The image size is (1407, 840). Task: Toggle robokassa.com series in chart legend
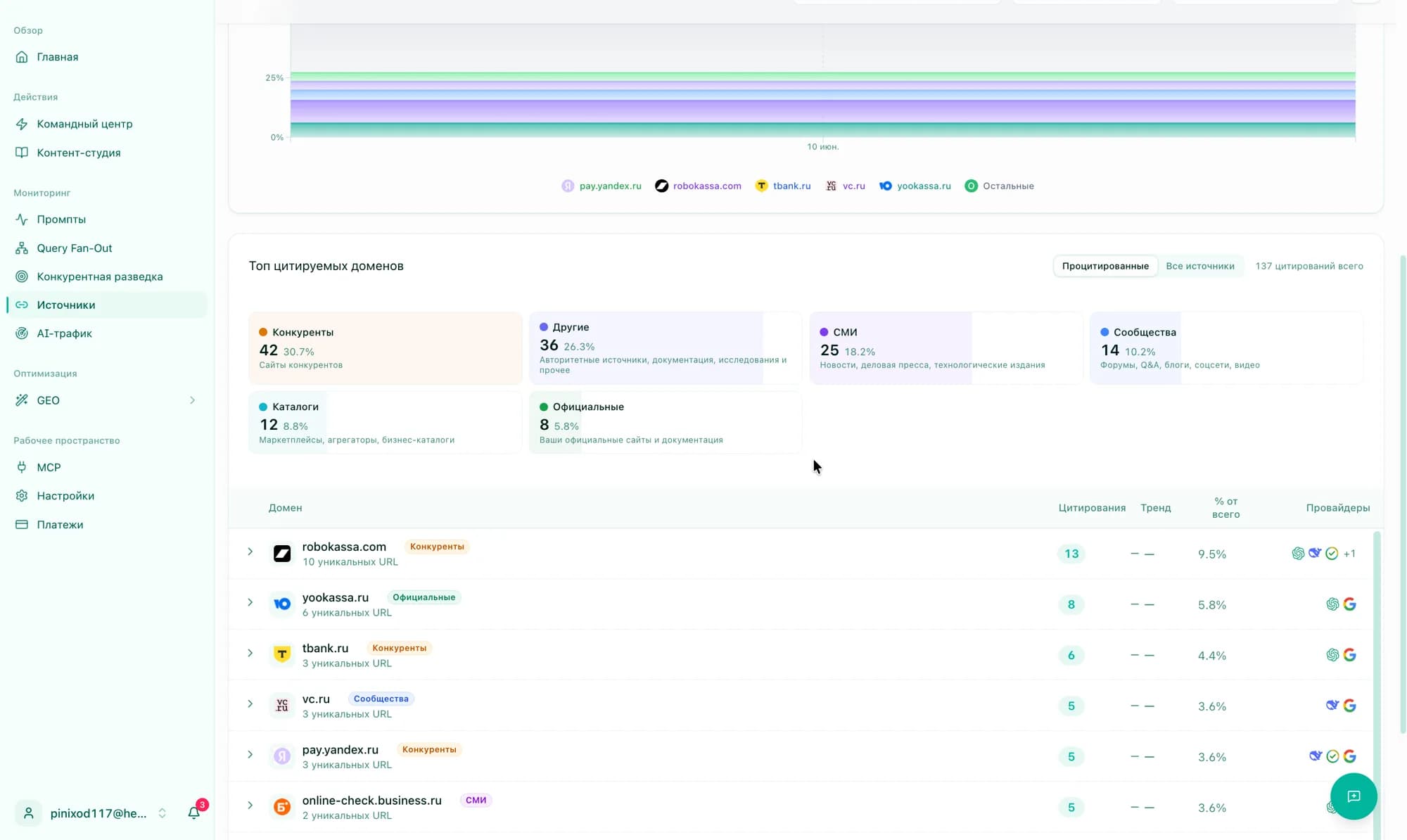698,186
